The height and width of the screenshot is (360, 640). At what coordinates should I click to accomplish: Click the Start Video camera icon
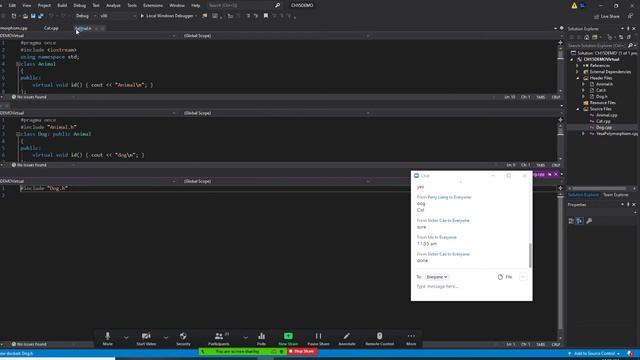(146, 338)
